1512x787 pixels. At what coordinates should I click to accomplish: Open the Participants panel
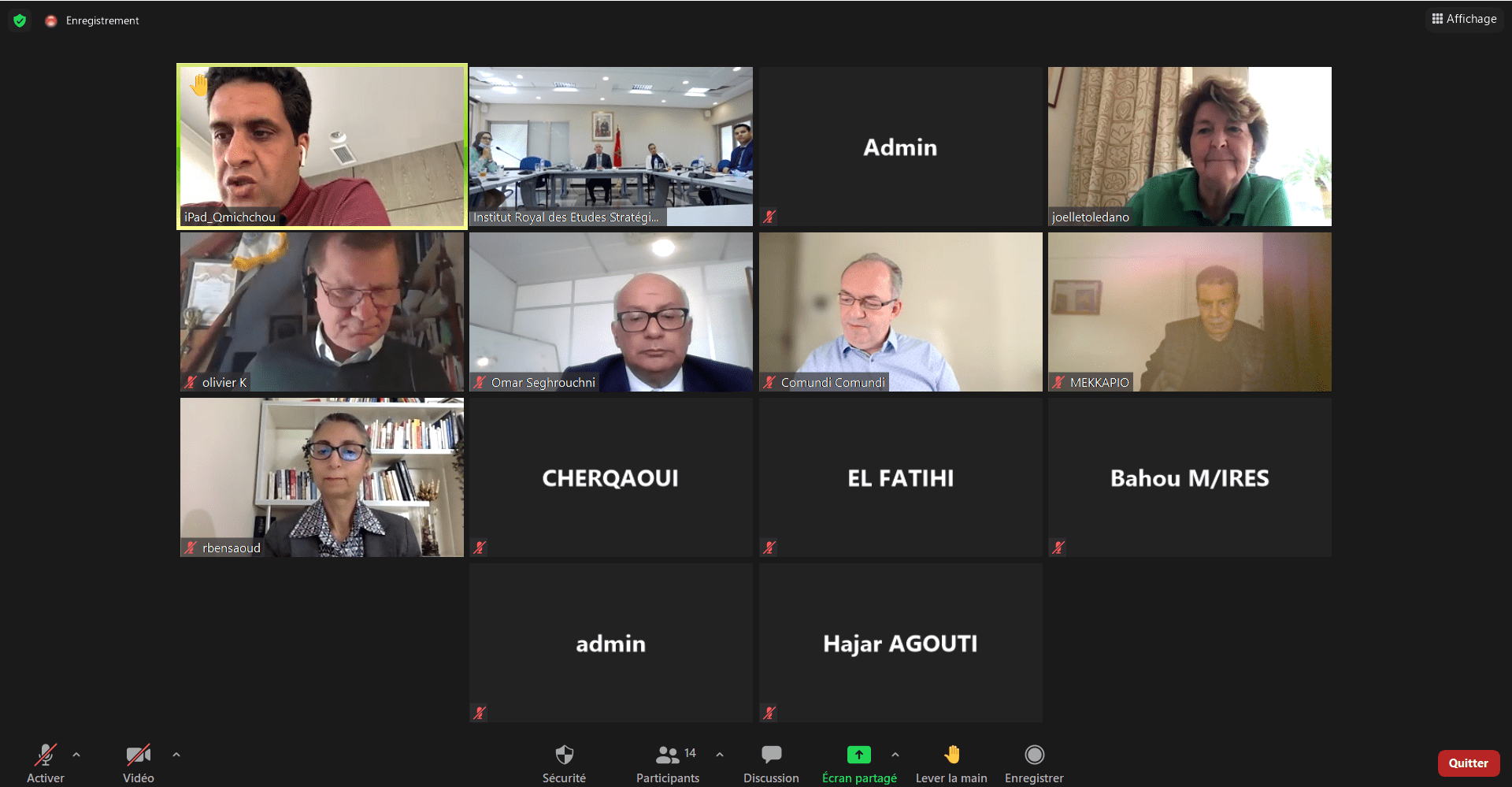[x=668, y=764]
